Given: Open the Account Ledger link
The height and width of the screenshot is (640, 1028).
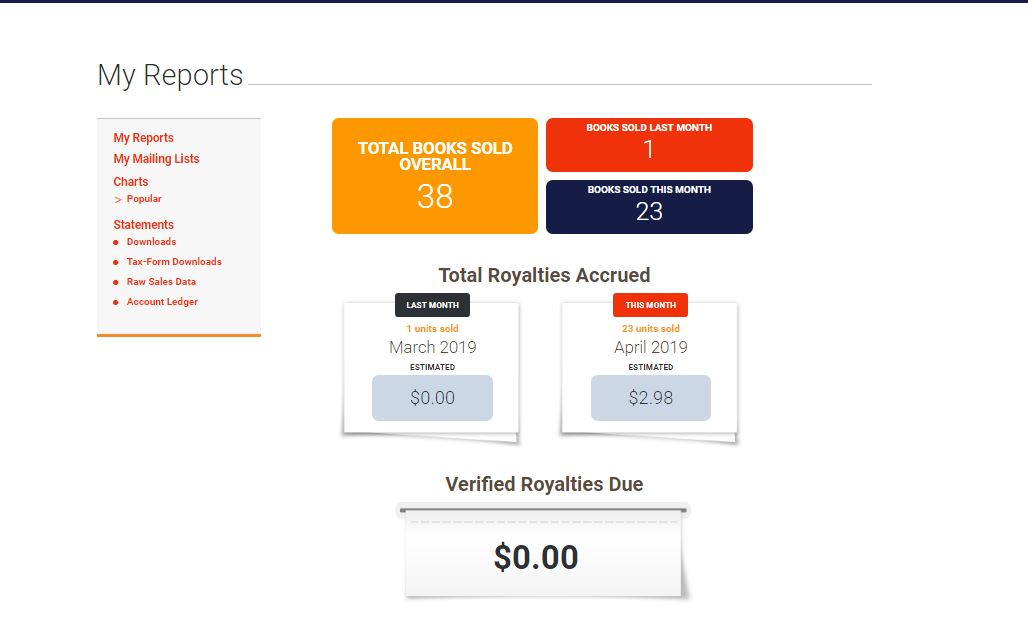Looking at the screenshot, I should tap(162, 302).
